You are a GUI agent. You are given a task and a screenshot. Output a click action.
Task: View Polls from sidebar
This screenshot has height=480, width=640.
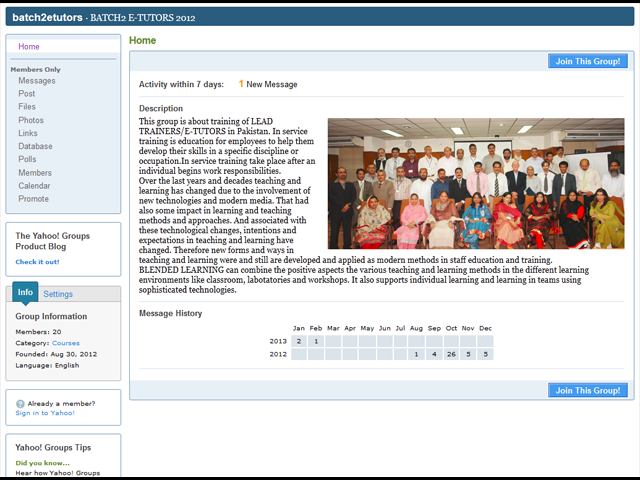27,159
